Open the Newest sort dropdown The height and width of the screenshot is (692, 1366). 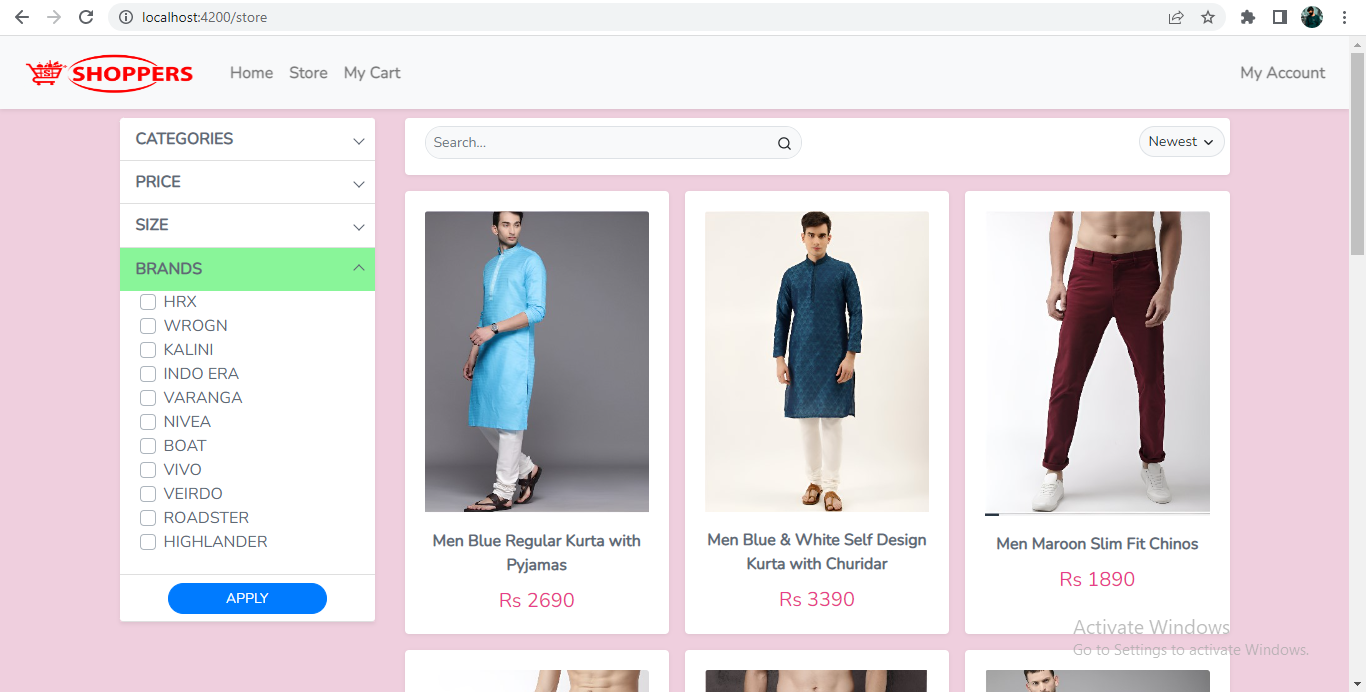pos(1181,141)
